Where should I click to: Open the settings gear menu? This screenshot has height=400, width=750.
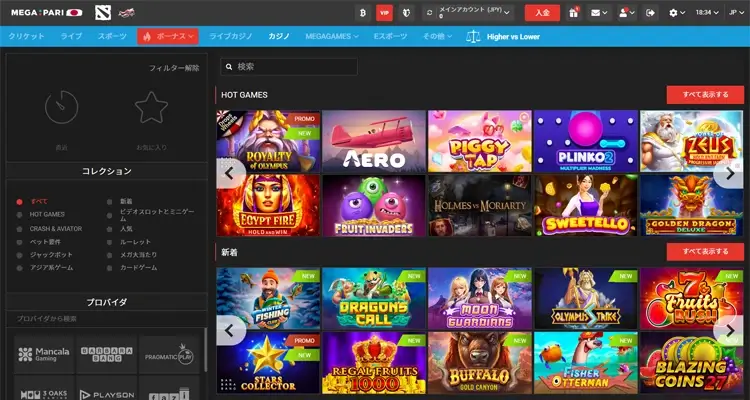(677, 13)
